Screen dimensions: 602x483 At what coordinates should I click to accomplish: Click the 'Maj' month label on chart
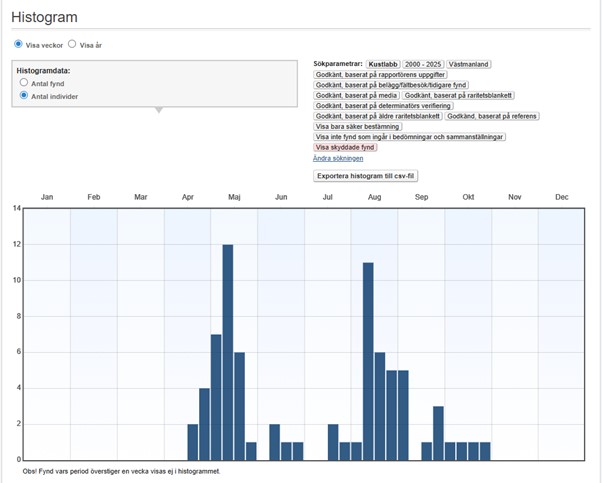coord(234,198)
